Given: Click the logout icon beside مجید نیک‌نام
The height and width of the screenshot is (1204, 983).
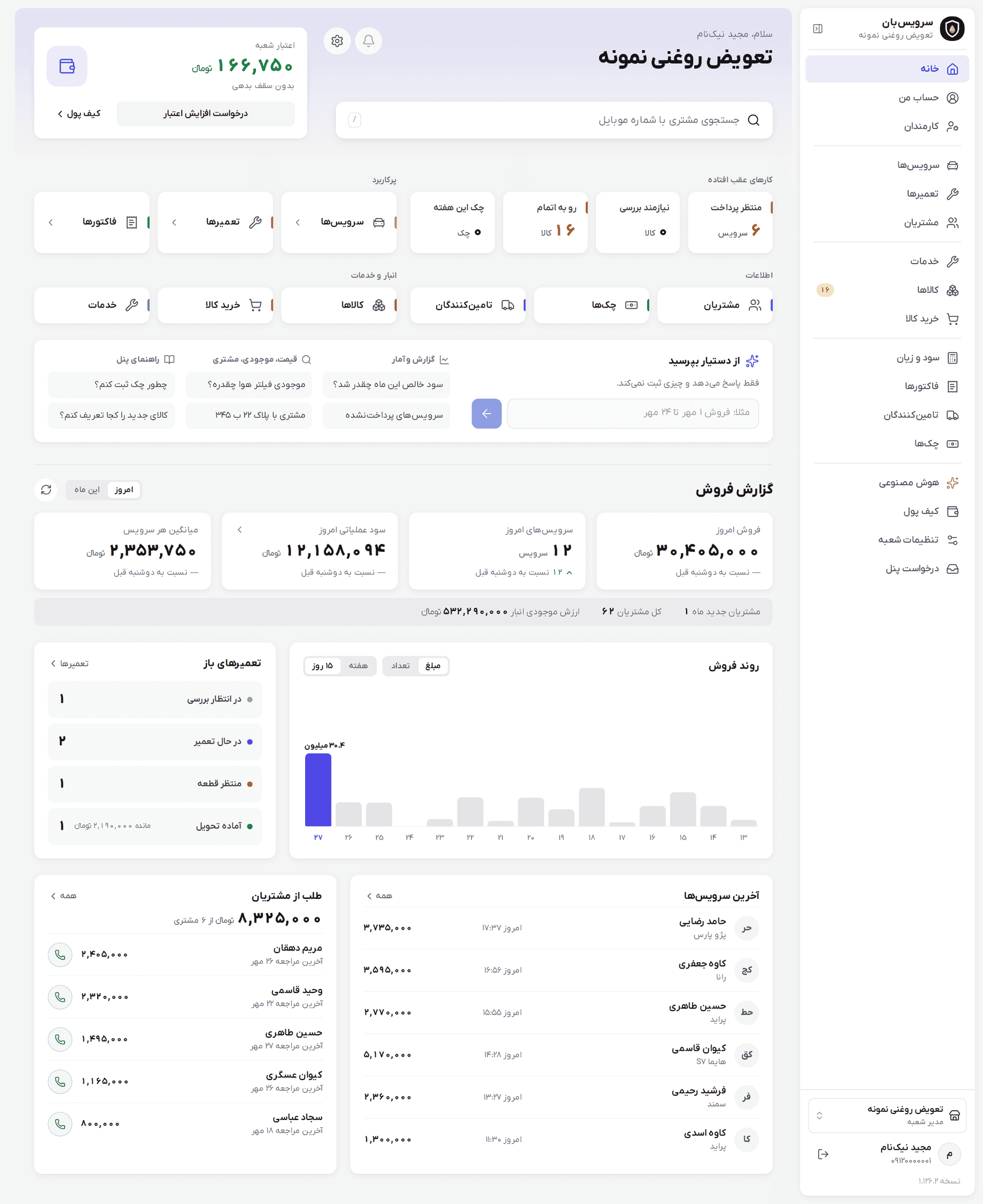Looking at the screenshot, I should pyautogui.click(x=823, y=1154).
